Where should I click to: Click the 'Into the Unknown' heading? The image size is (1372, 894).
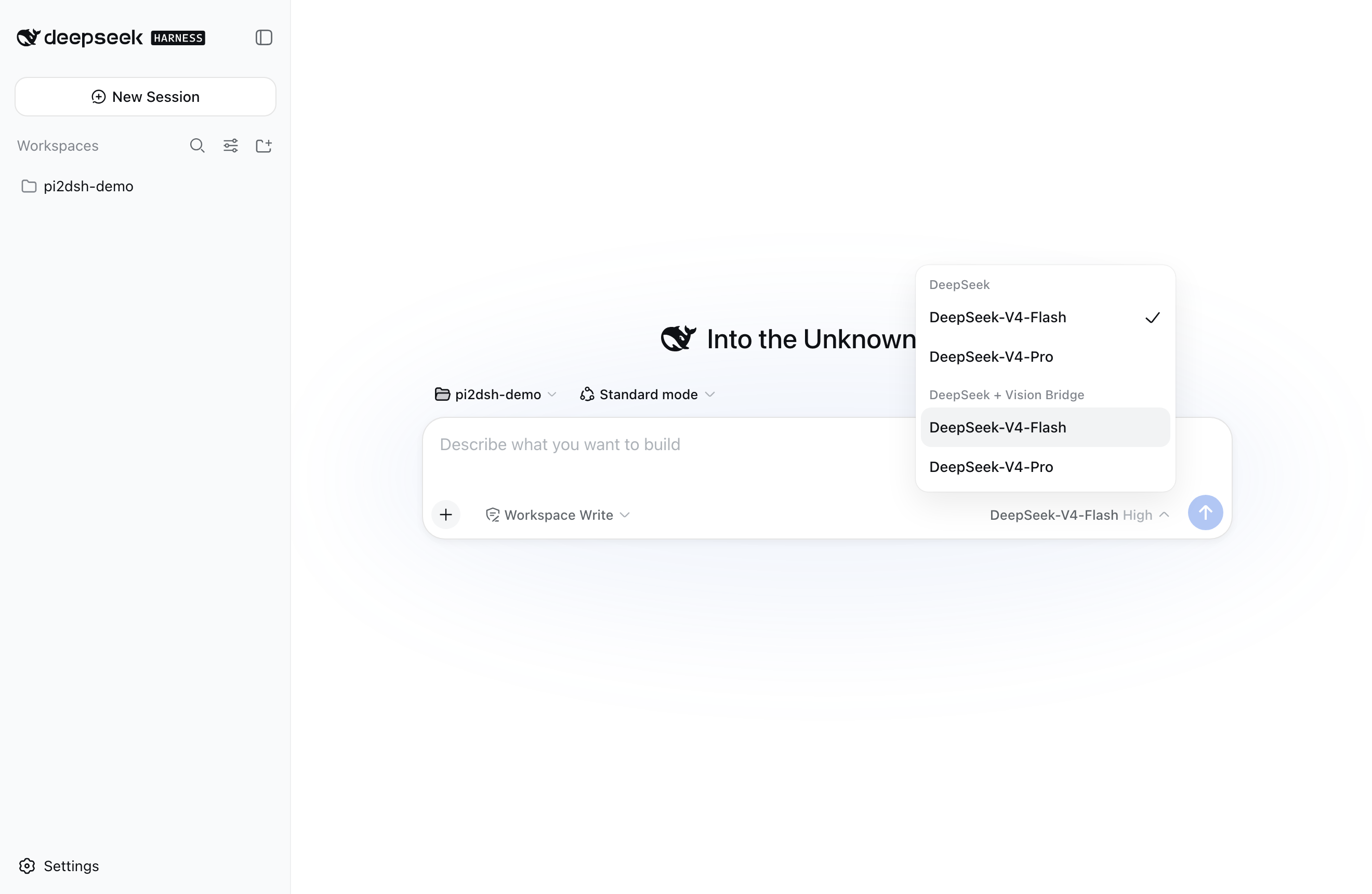point(811,339)
